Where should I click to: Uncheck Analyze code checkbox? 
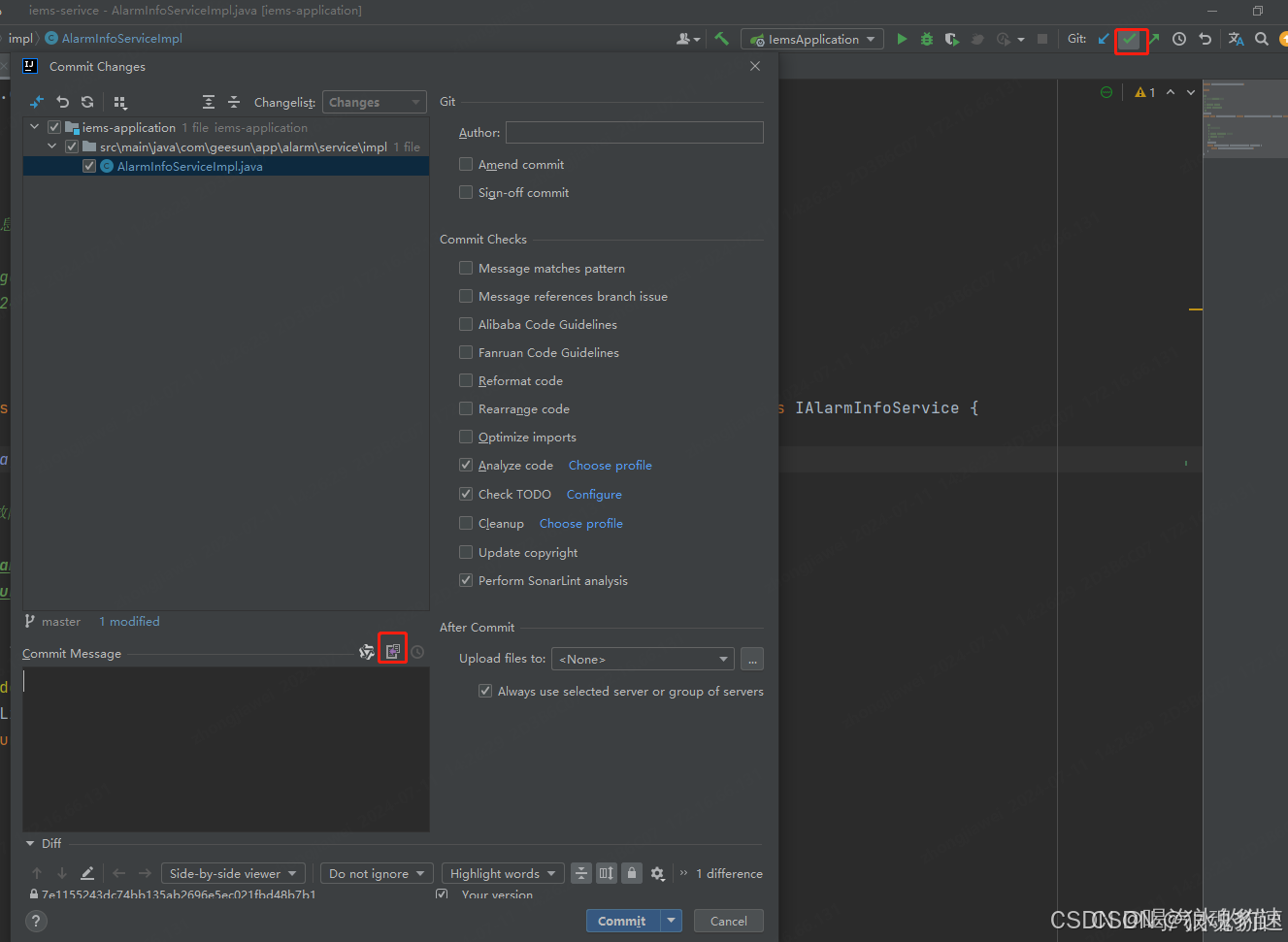(466, 465)
